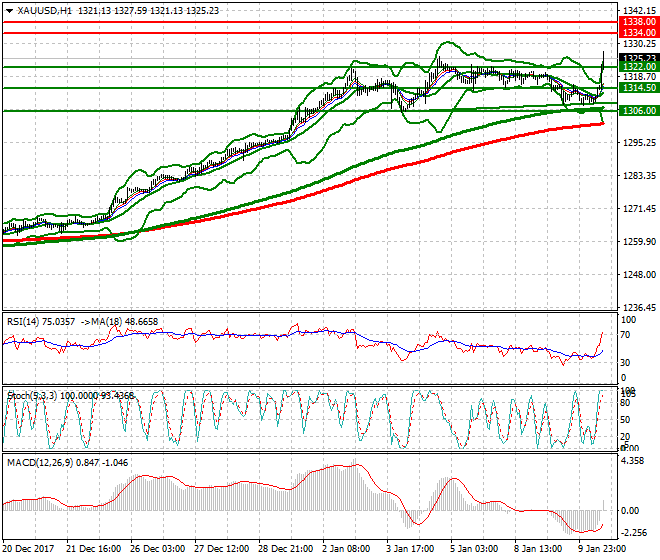
Task: Click the 4.358 MACD scale value
Action: 632,461
